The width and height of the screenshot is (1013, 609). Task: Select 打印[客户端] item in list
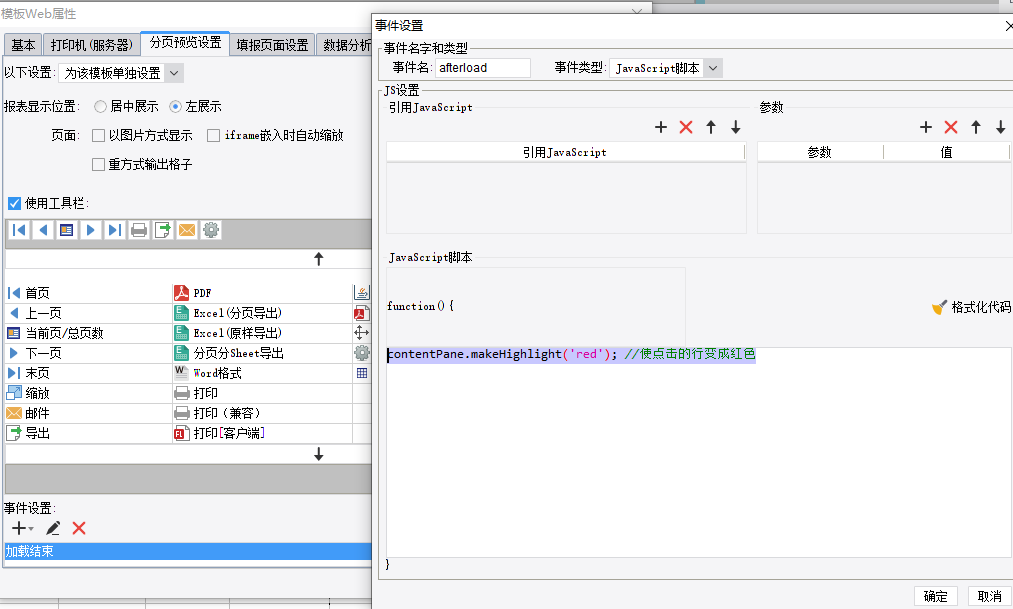[x=262, y=433]
